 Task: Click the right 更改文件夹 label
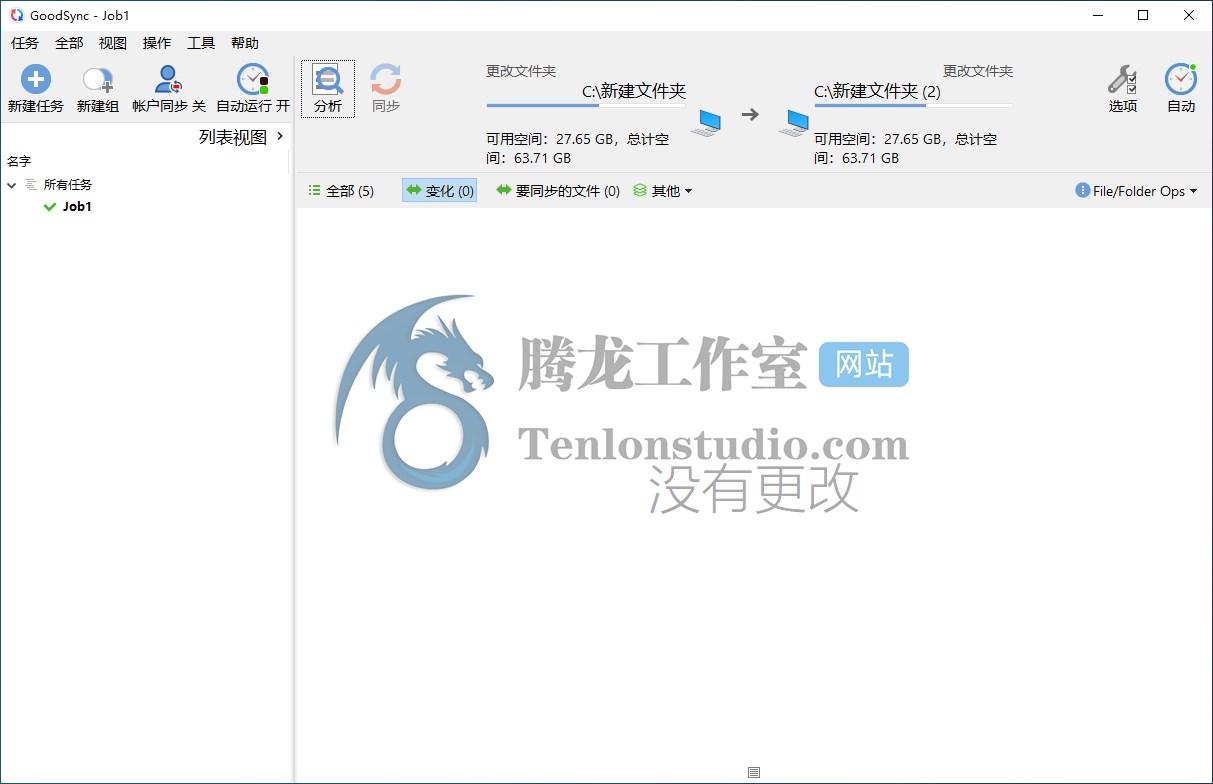[x=978, y=71]
